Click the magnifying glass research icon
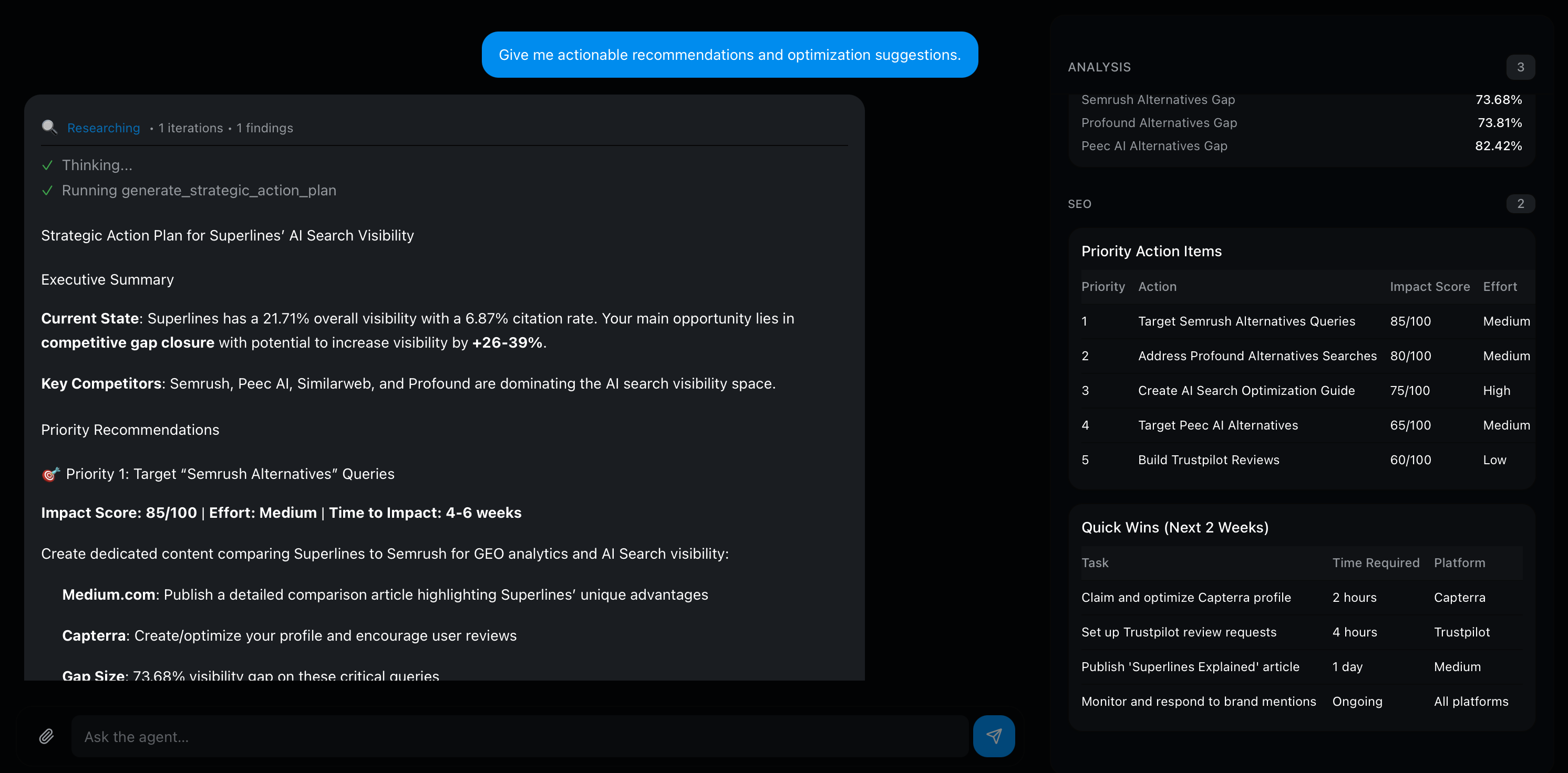 [49, 128]
